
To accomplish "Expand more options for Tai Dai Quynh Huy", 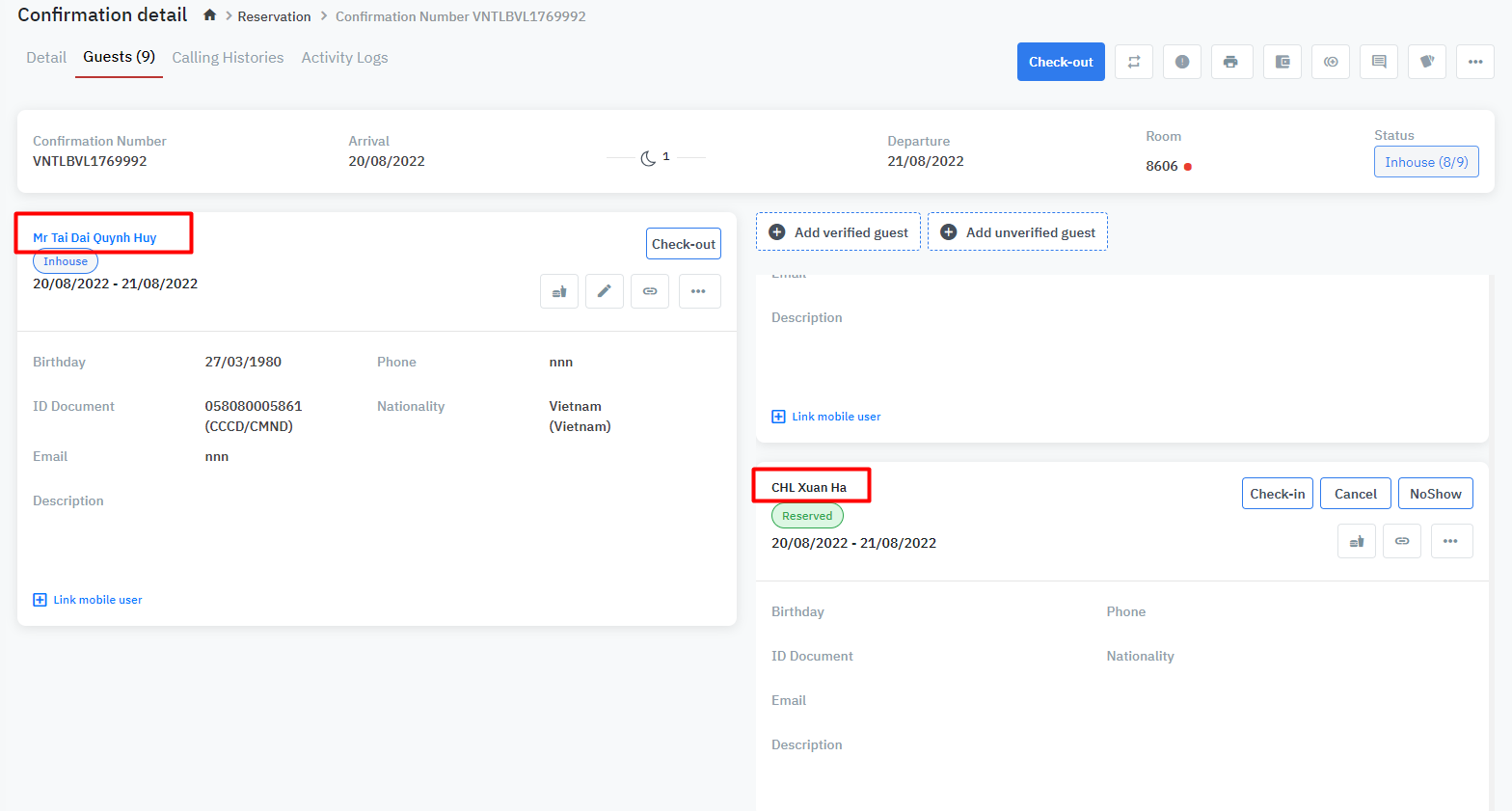I will pyautogui.click(x=699, y=291).
